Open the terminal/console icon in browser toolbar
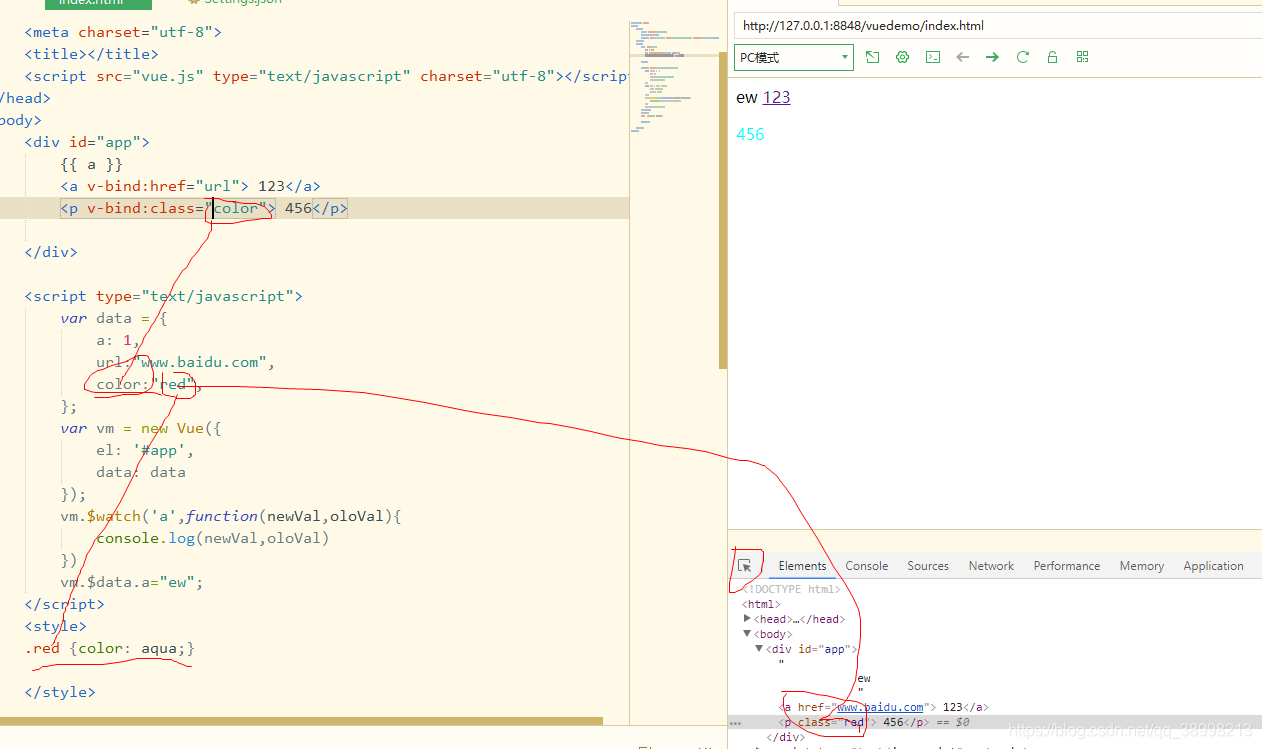The image size is (1262, 749). coord(932,57)
